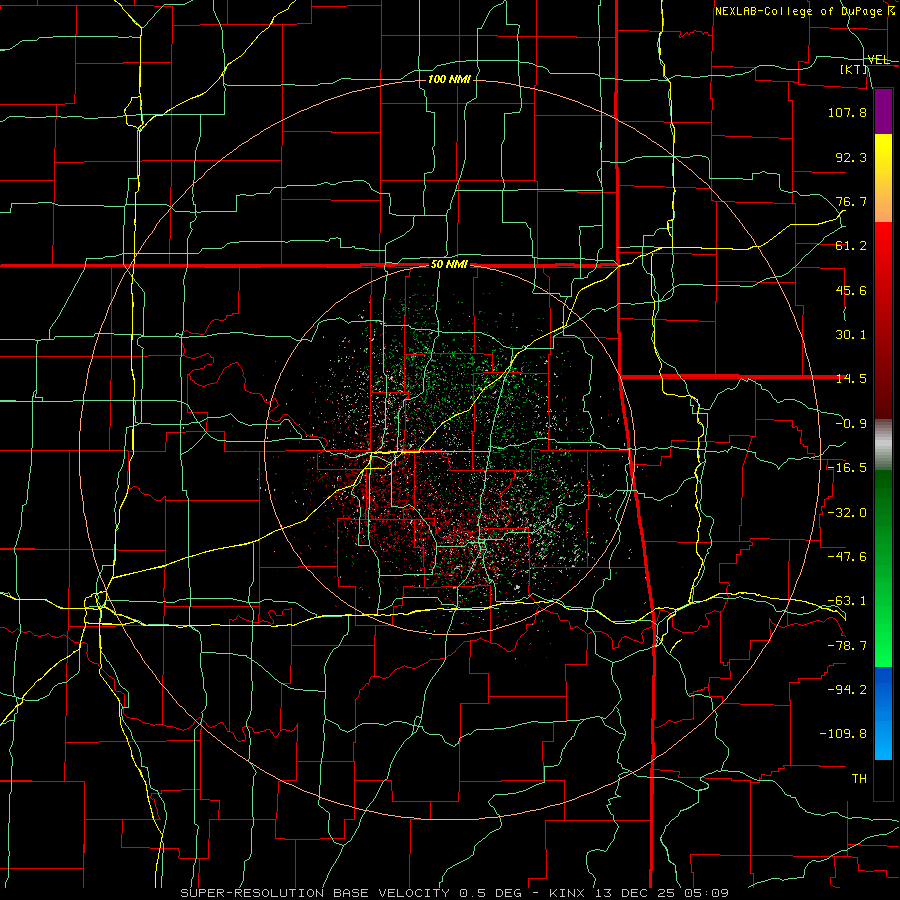Image resolution: width=900 pixels, height=900 pixels.
Task: Click the 107.8 value on velocity scale
Action: tap(847, 112)
